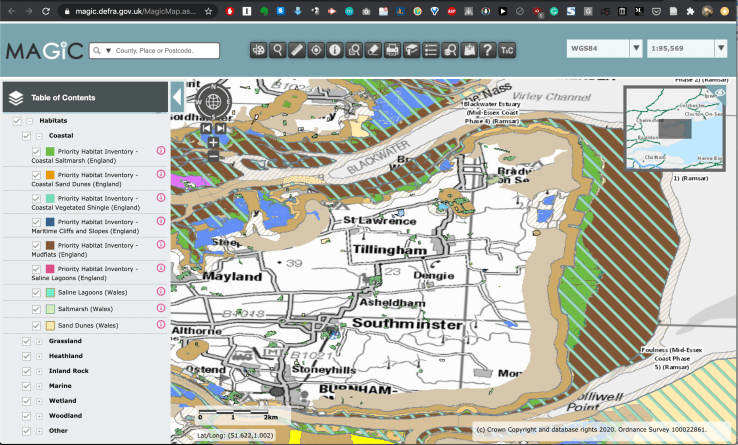Click green Coastal Saltmarsh colour swatch
The image size is (738, 445).
tap(50, 152)
